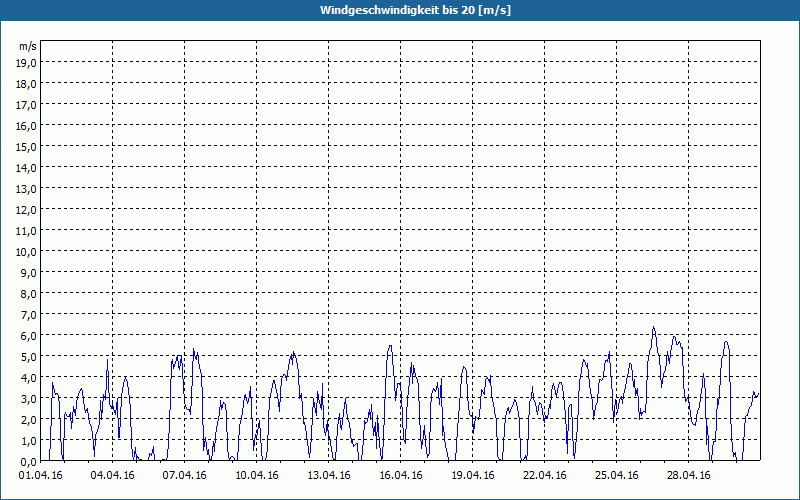Select the 16.04.16 date marker
The height and width of the screenshot is (500, 800).
[401, 476]
